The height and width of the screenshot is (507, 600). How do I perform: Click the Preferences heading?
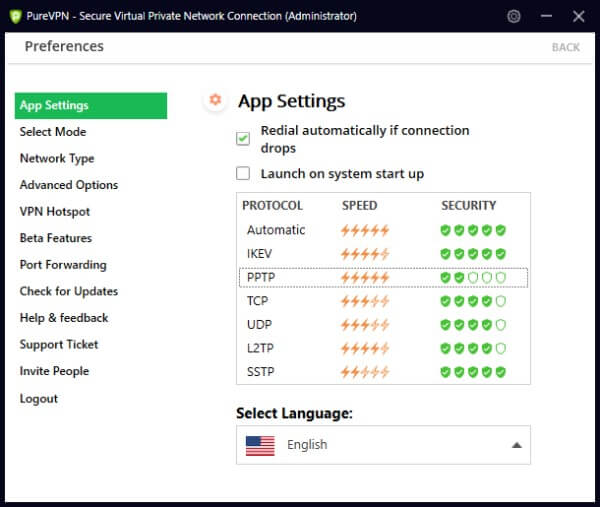pyautogui.click(x=64, y=46)
